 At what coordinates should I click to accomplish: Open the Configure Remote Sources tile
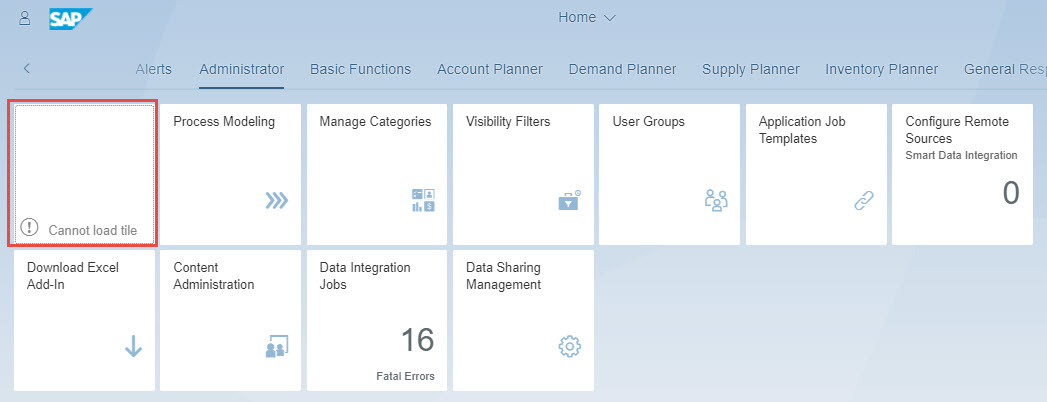[x=962, y=174]
